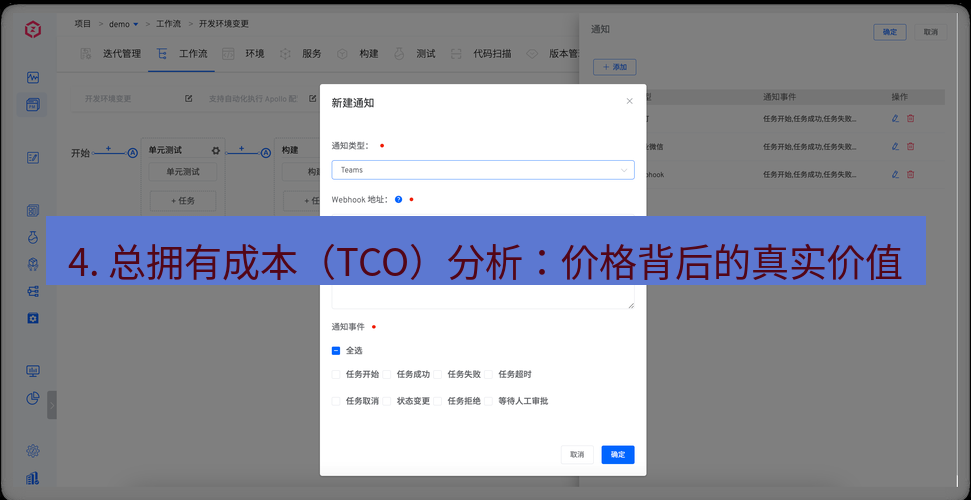Switch to the 代码扫描 tab

[492, 54]
